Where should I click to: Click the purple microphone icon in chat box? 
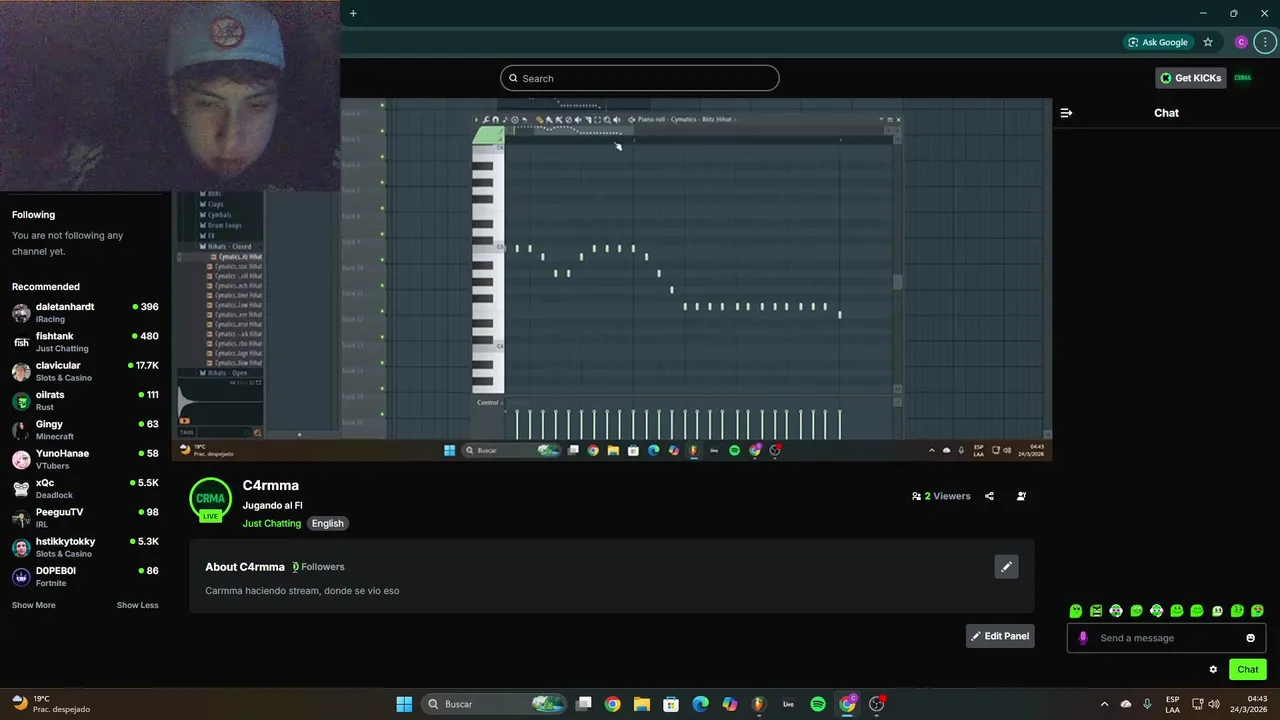point(1082,638)
